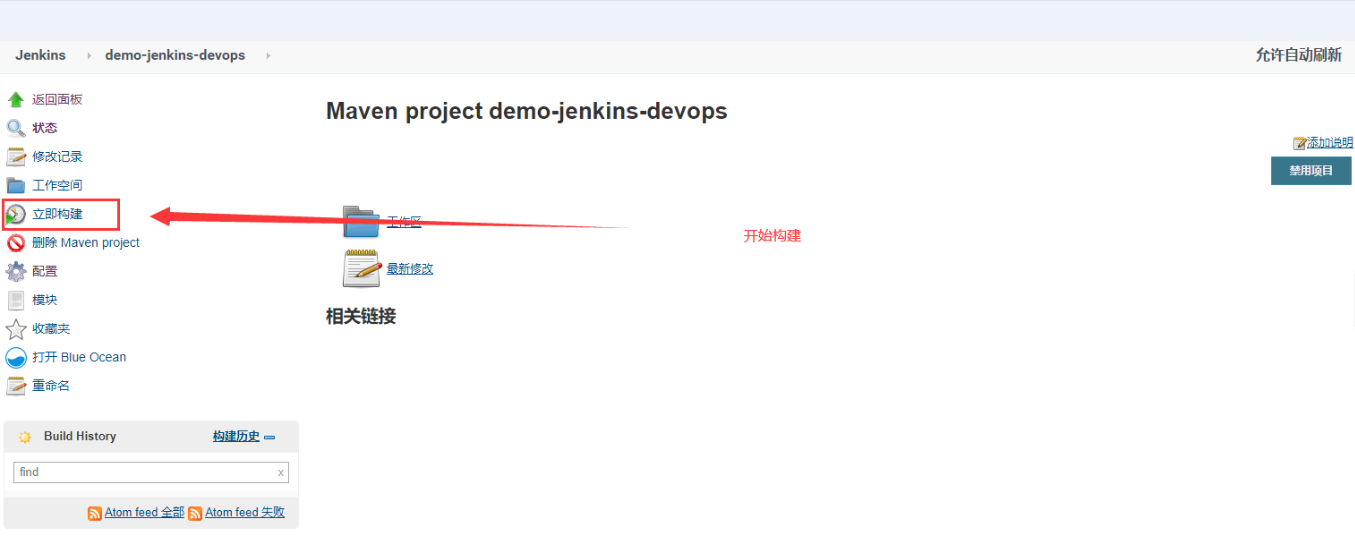Click the edit icon beside 添加说明
Screen dimensions: 1355x548
1300,143
